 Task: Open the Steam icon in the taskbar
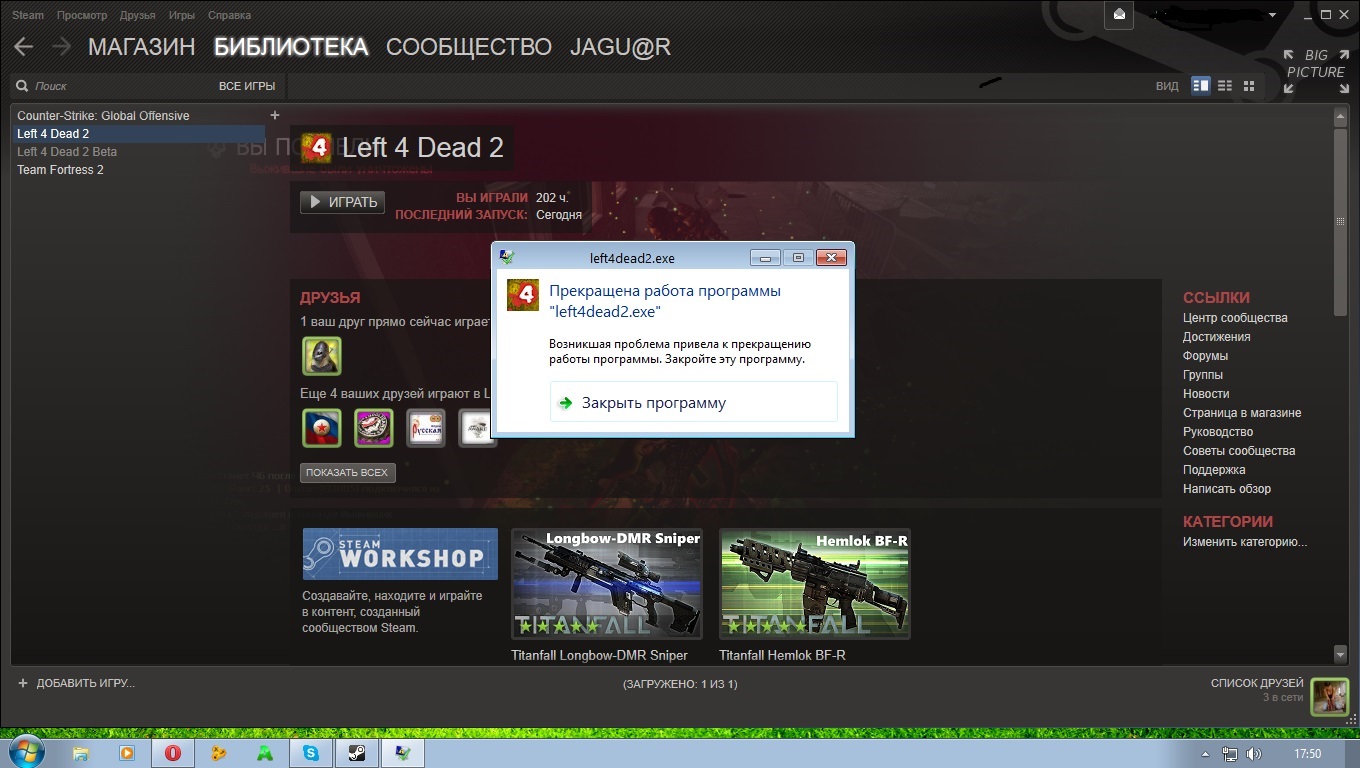[356, 753]
